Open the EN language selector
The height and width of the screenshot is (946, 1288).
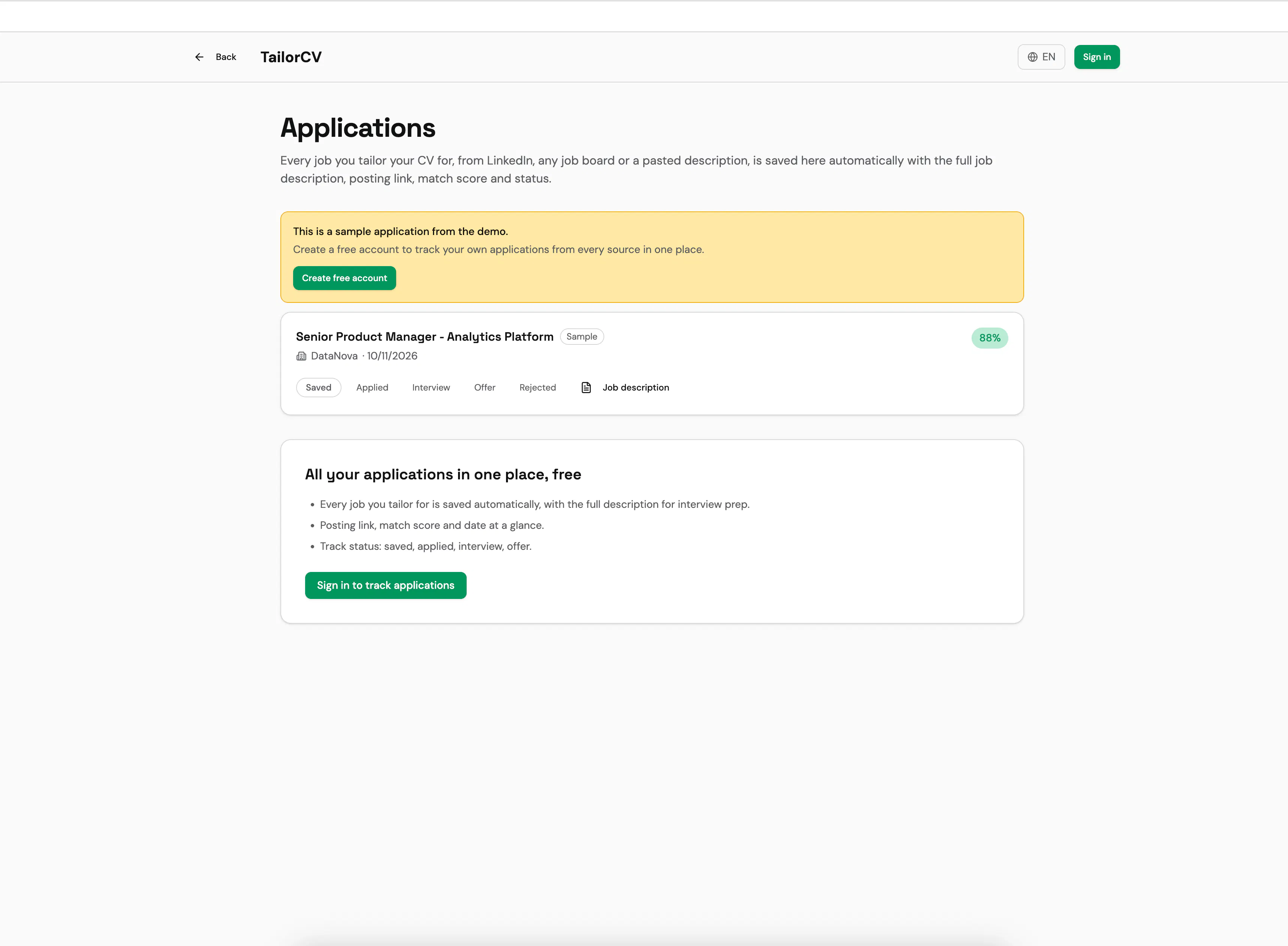[1041, 57]
